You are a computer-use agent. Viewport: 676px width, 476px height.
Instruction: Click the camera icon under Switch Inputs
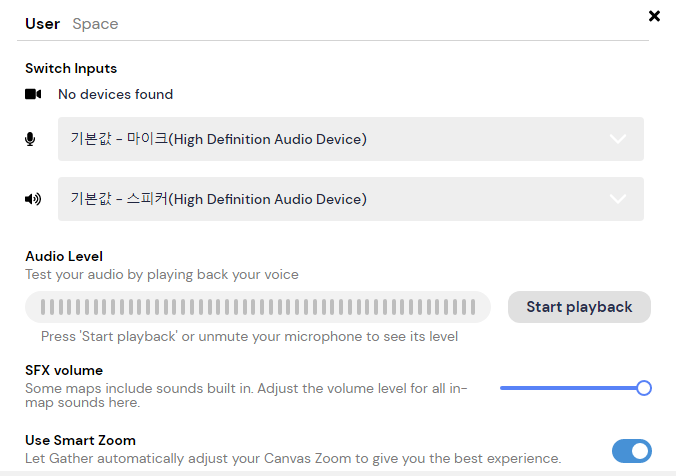33,94
